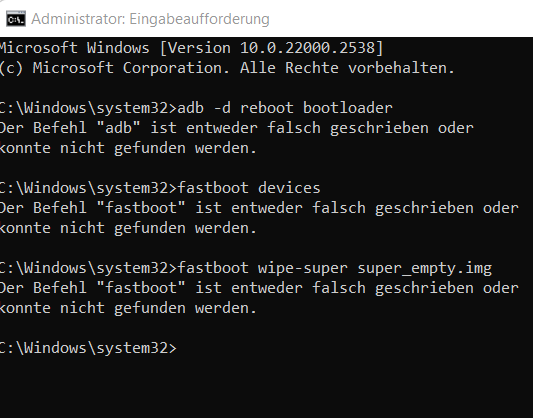
Task: Click "geschrieben" in the adb error line
Action: pos(379,128)
